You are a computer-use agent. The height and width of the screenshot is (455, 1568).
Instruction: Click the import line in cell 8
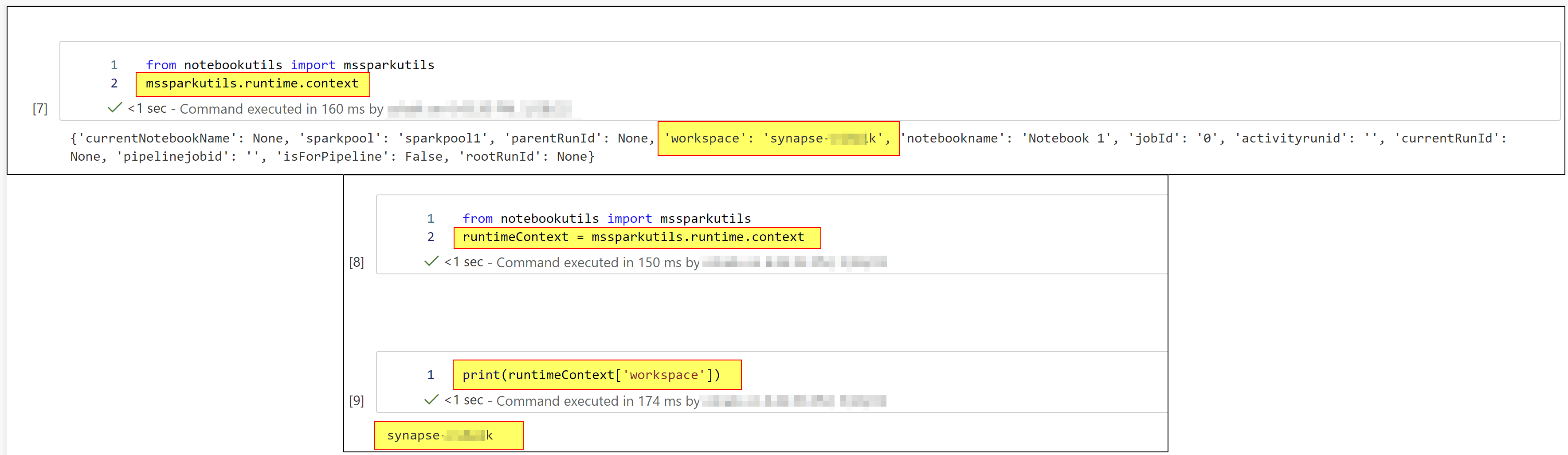point(606,219)
